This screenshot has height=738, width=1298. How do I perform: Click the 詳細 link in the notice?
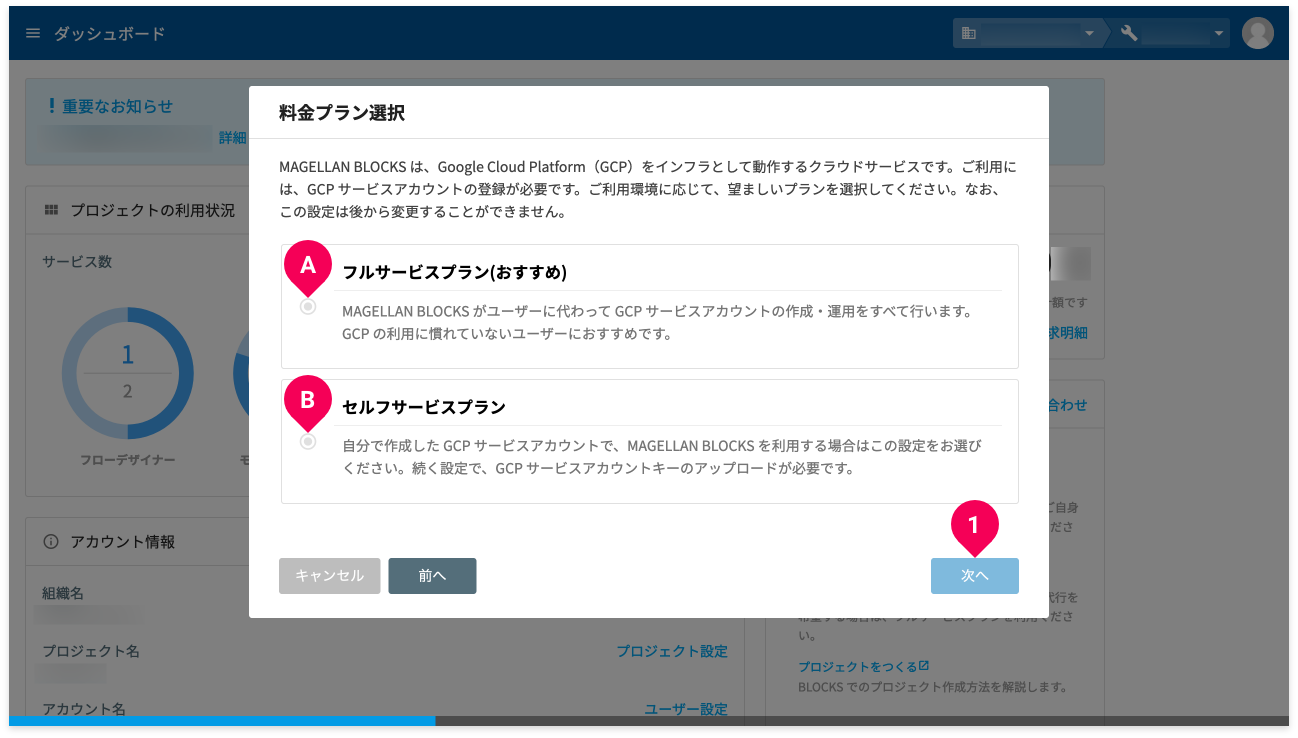[232, 137]
